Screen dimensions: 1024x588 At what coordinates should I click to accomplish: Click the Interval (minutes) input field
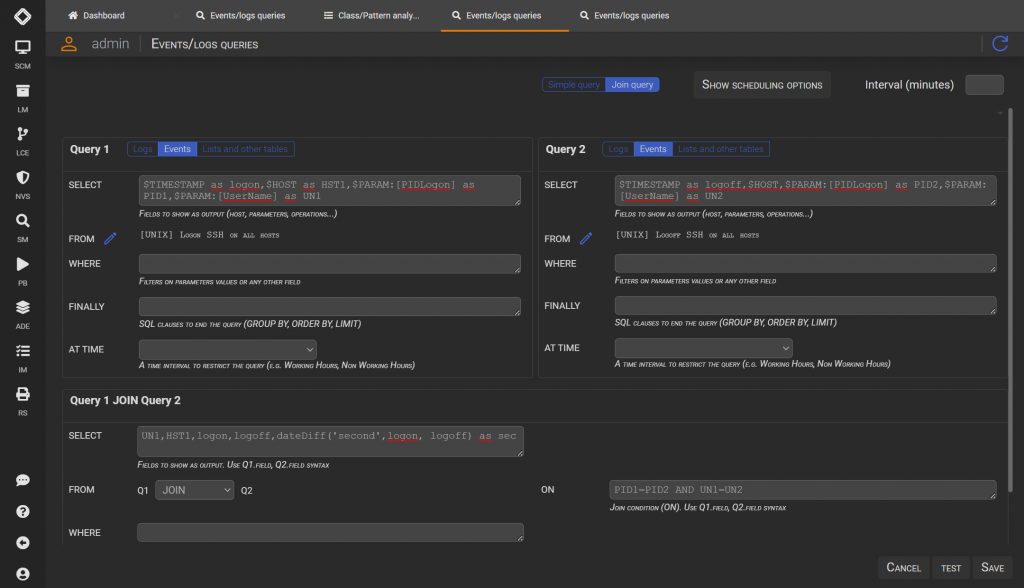(x=984, y=85)
